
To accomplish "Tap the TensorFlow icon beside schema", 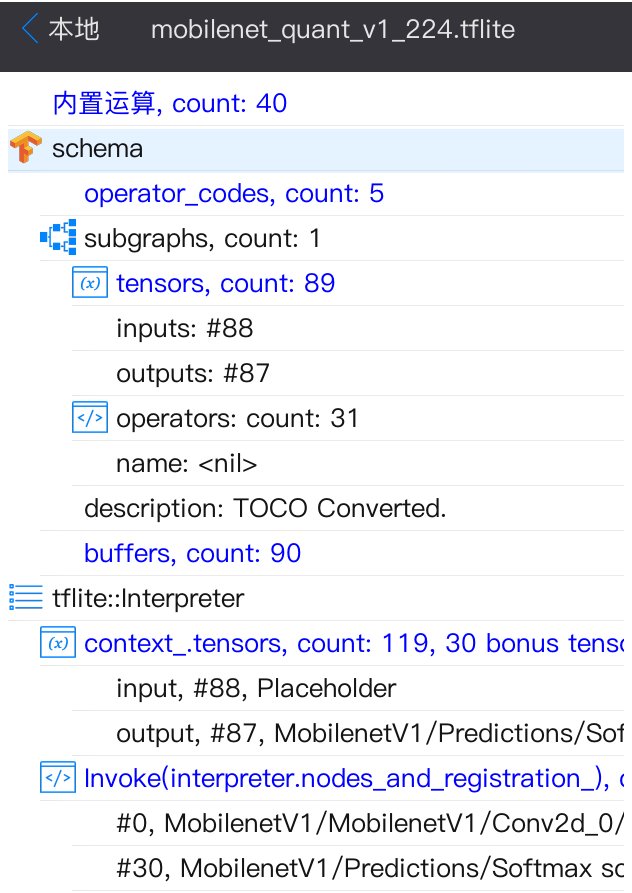I will coord(22,148).
